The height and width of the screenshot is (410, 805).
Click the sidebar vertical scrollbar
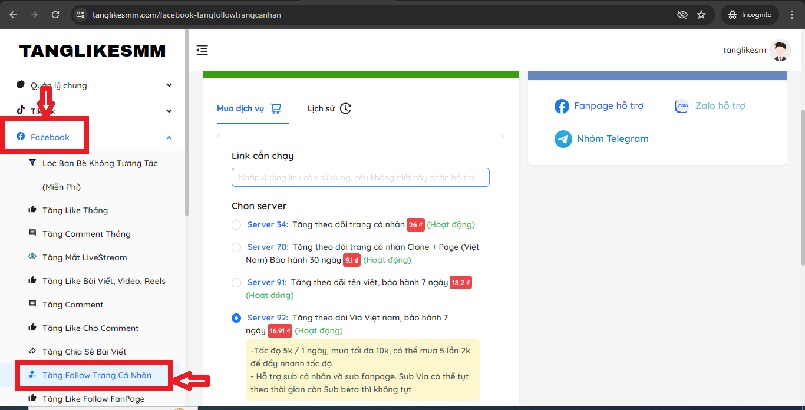[187, 123]
